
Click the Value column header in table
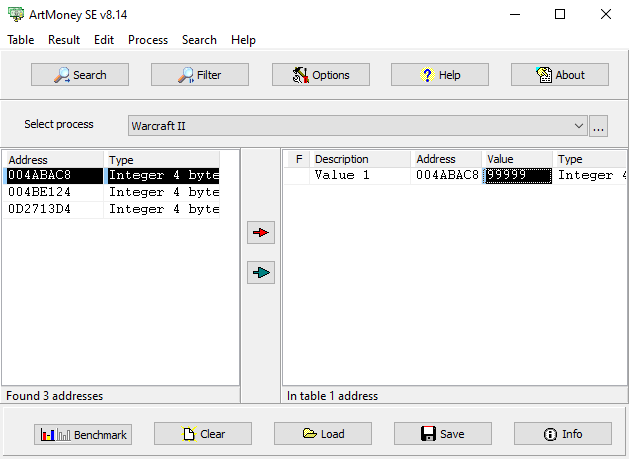pos(517,159)
